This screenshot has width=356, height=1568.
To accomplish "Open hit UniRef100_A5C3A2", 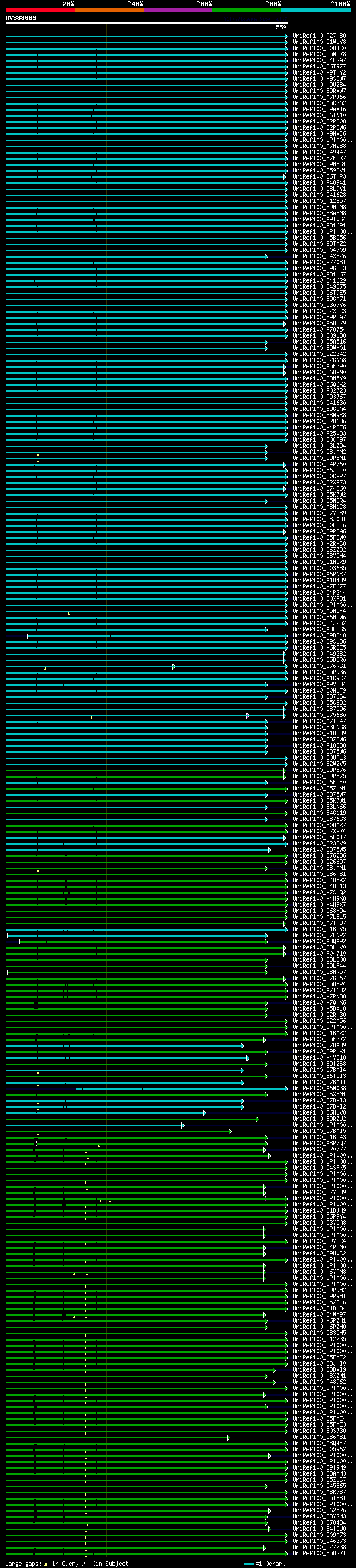I will 319,103.
